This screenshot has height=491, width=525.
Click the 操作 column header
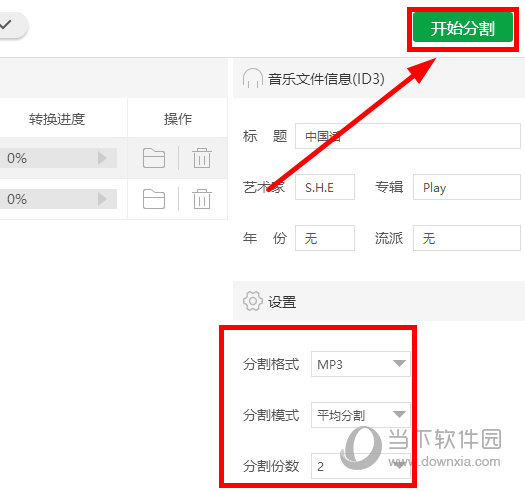[178, 119]
